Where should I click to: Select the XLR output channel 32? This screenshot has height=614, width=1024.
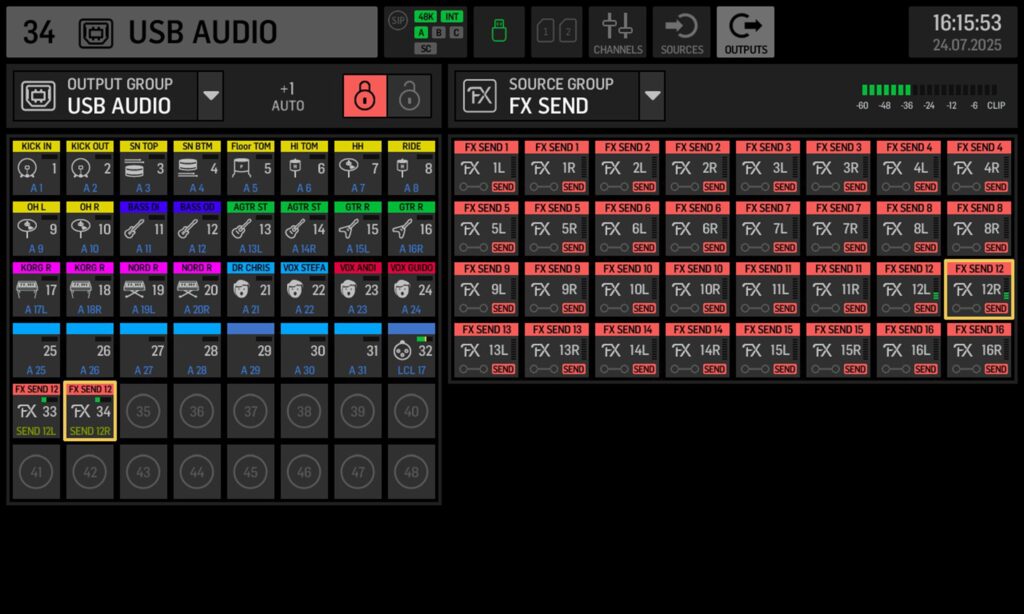coord(412,349)
